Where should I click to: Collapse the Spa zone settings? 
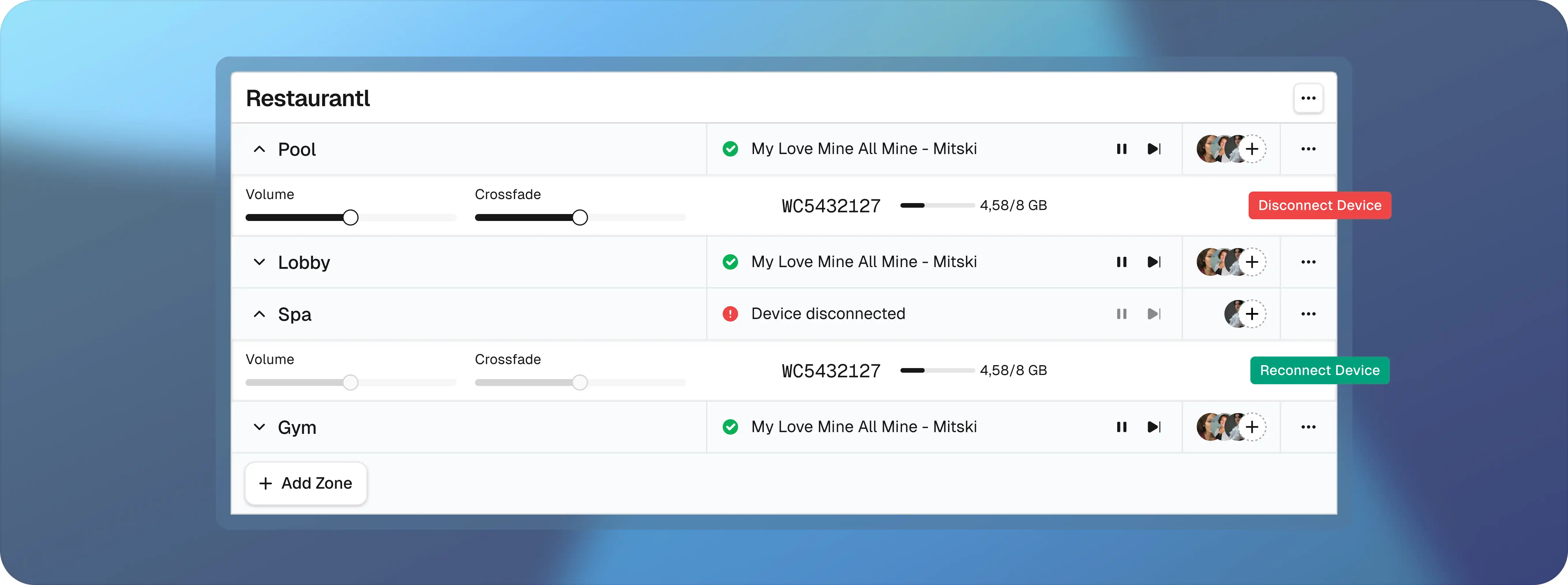[259, 314]
